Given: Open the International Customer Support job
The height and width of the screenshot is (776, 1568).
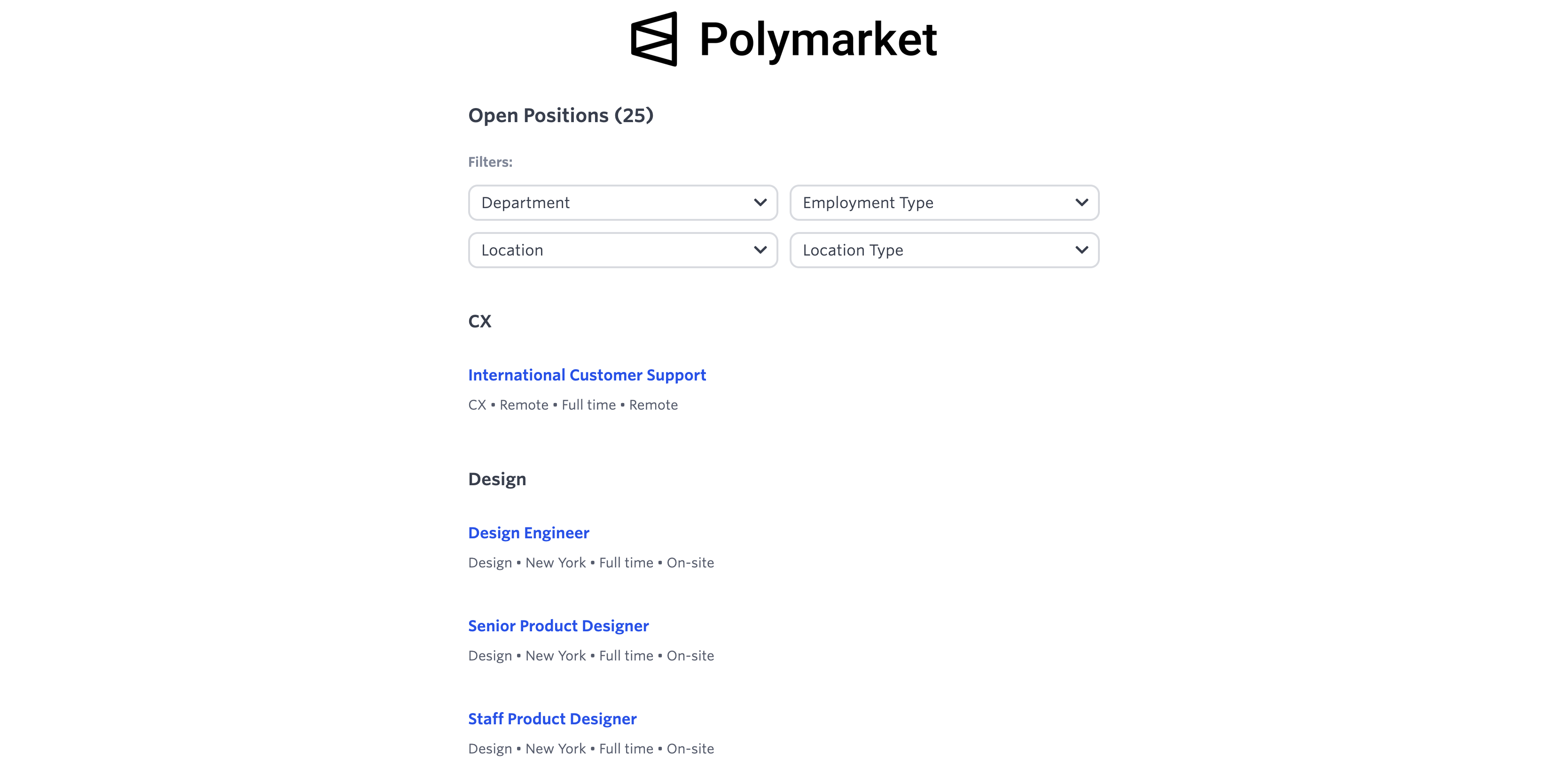Looking at the screenshot, I should click(x=587, y=375).
